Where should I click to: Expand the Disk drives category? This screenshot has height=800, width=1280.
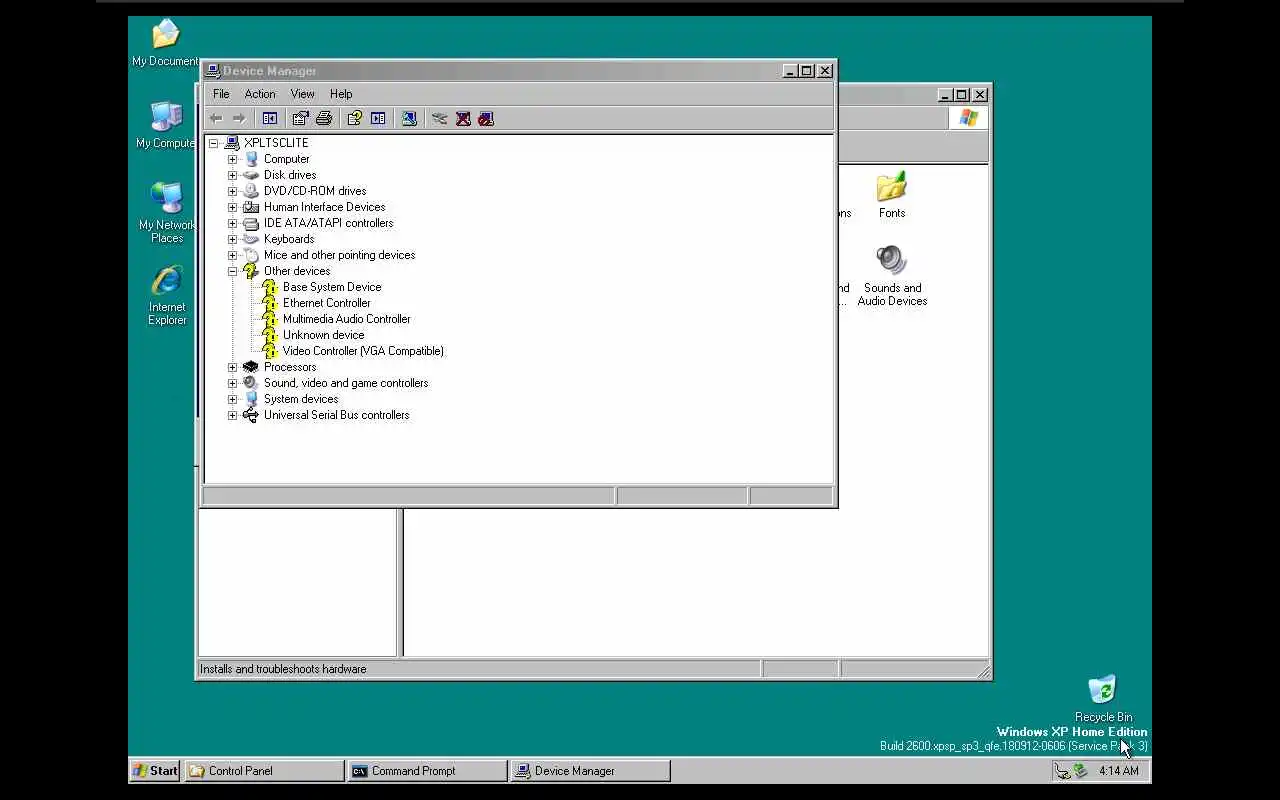(x=233, y=175)
